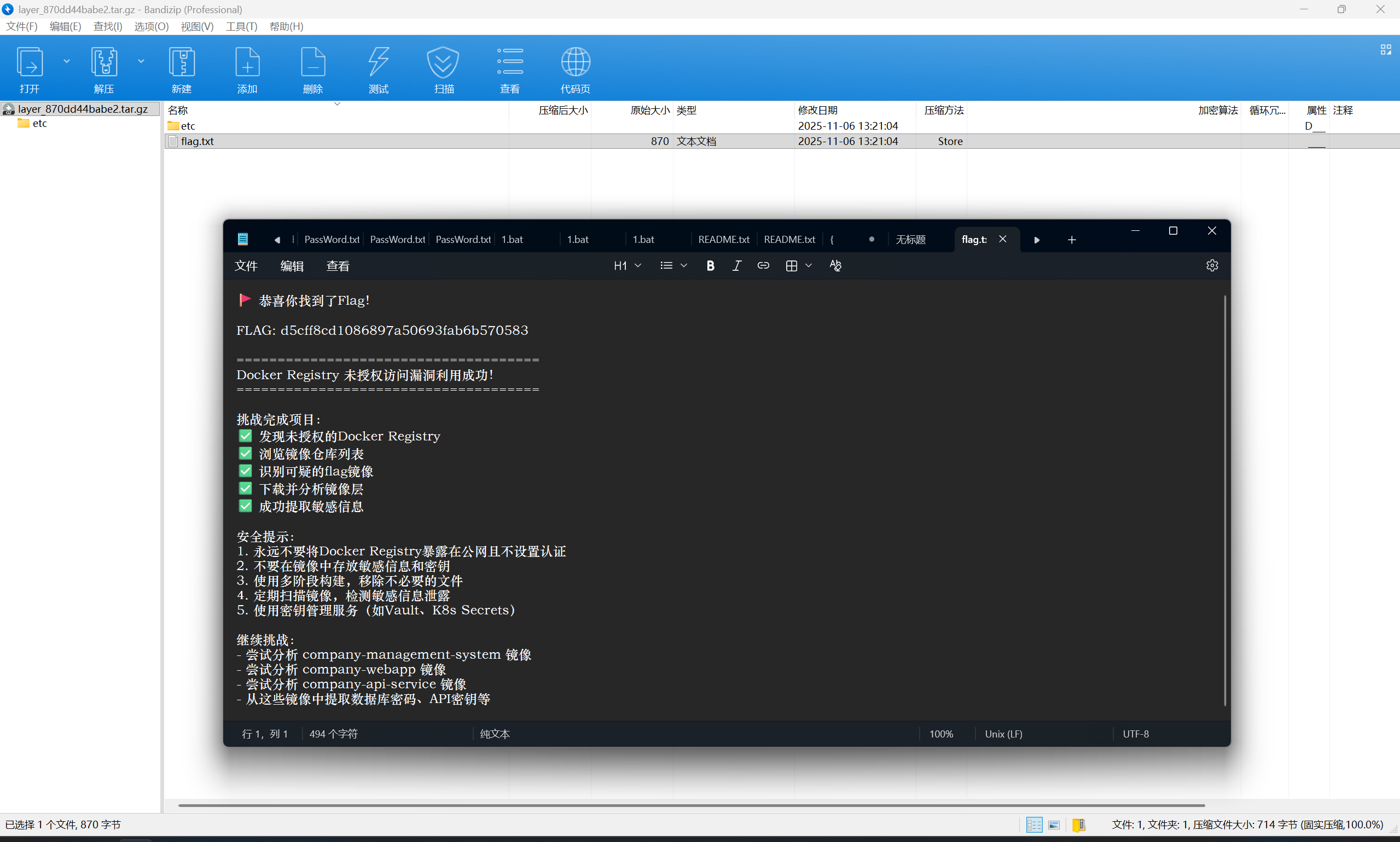Image resolution: width=1400 pixels, height=842 pixels.
Task: Expand the table insert dropdown
Action: pos(809,265)
